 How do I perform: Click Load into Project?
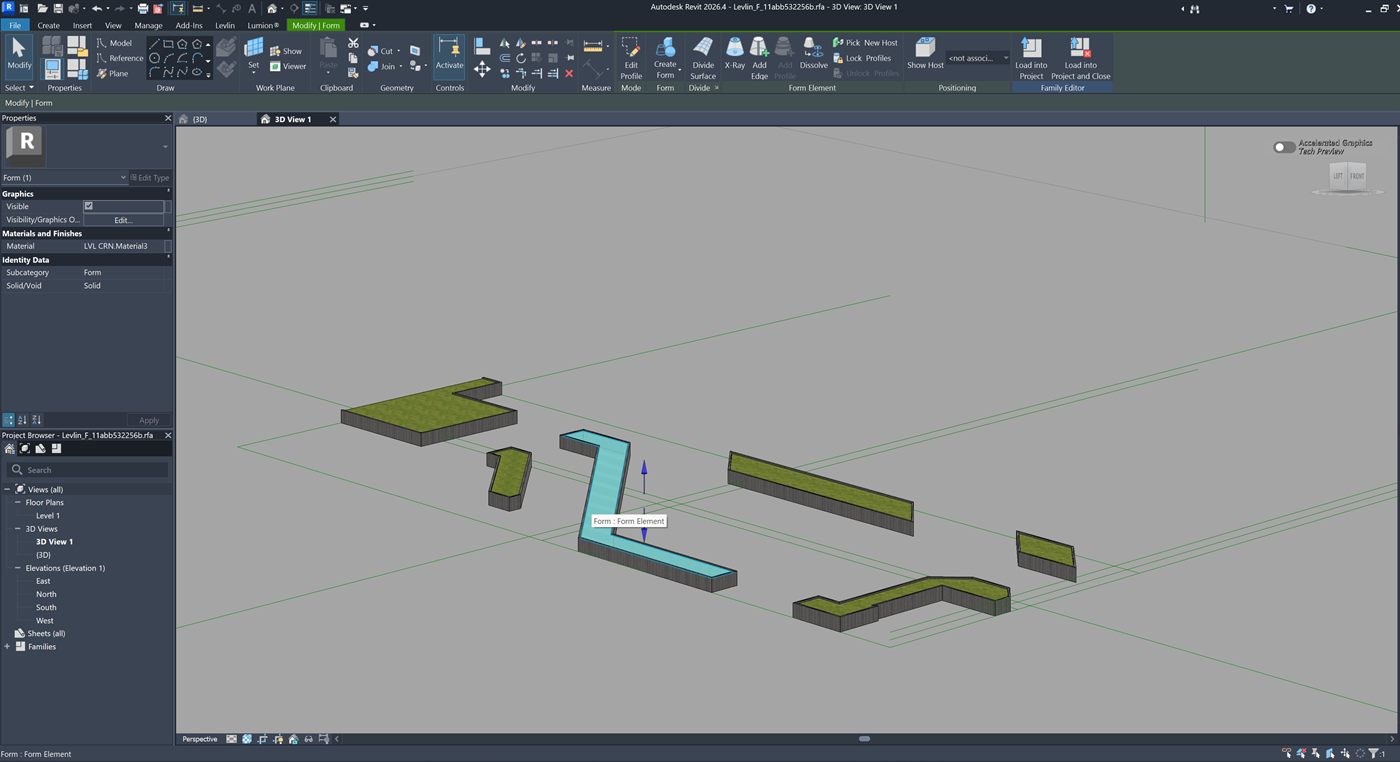tap(1031, 58)
